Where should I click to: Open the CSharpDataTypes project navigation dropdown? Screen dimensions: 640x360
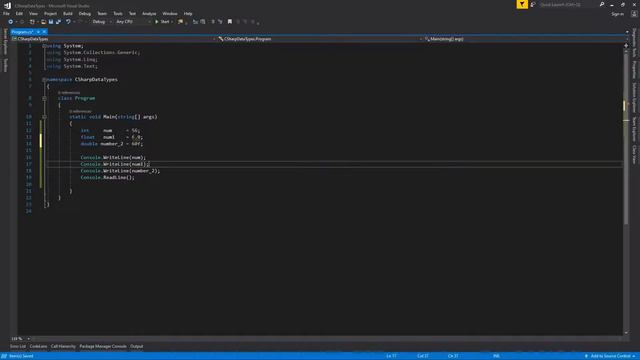113,39
